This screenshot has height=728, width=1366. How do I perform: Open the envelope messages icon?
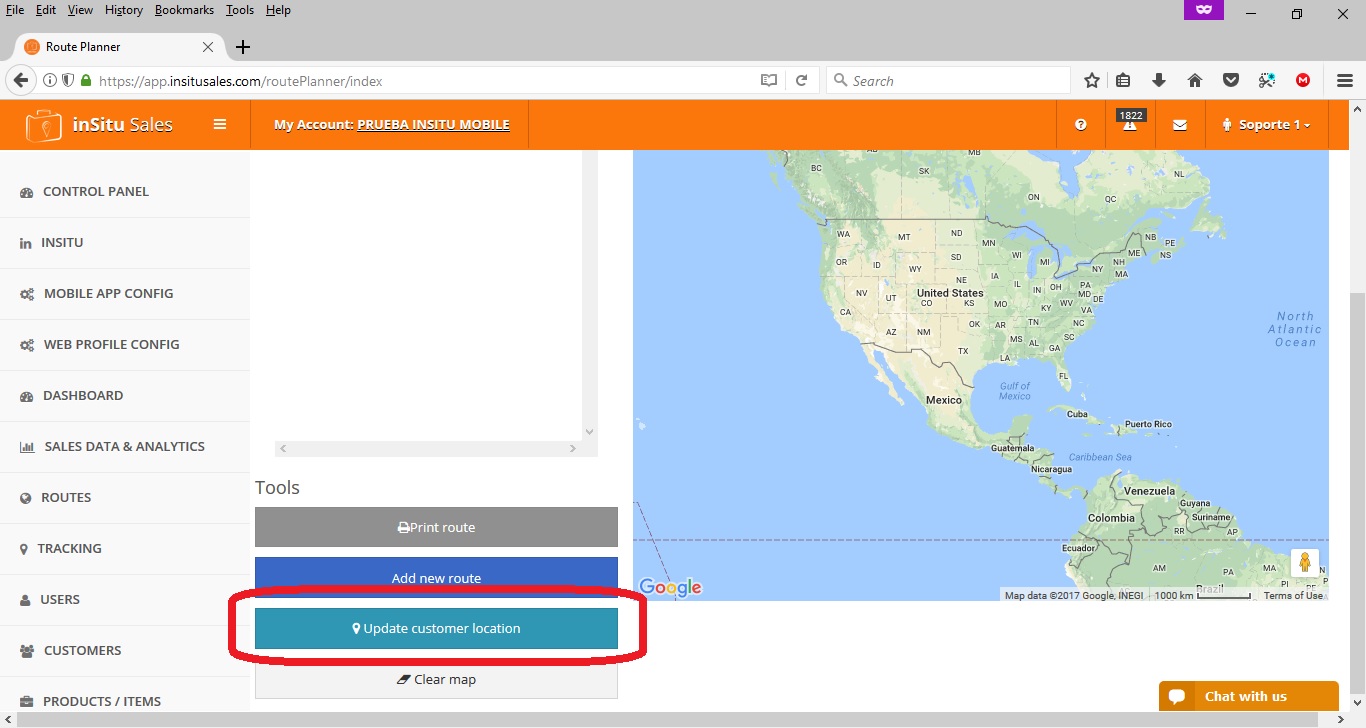[1180, 125]
